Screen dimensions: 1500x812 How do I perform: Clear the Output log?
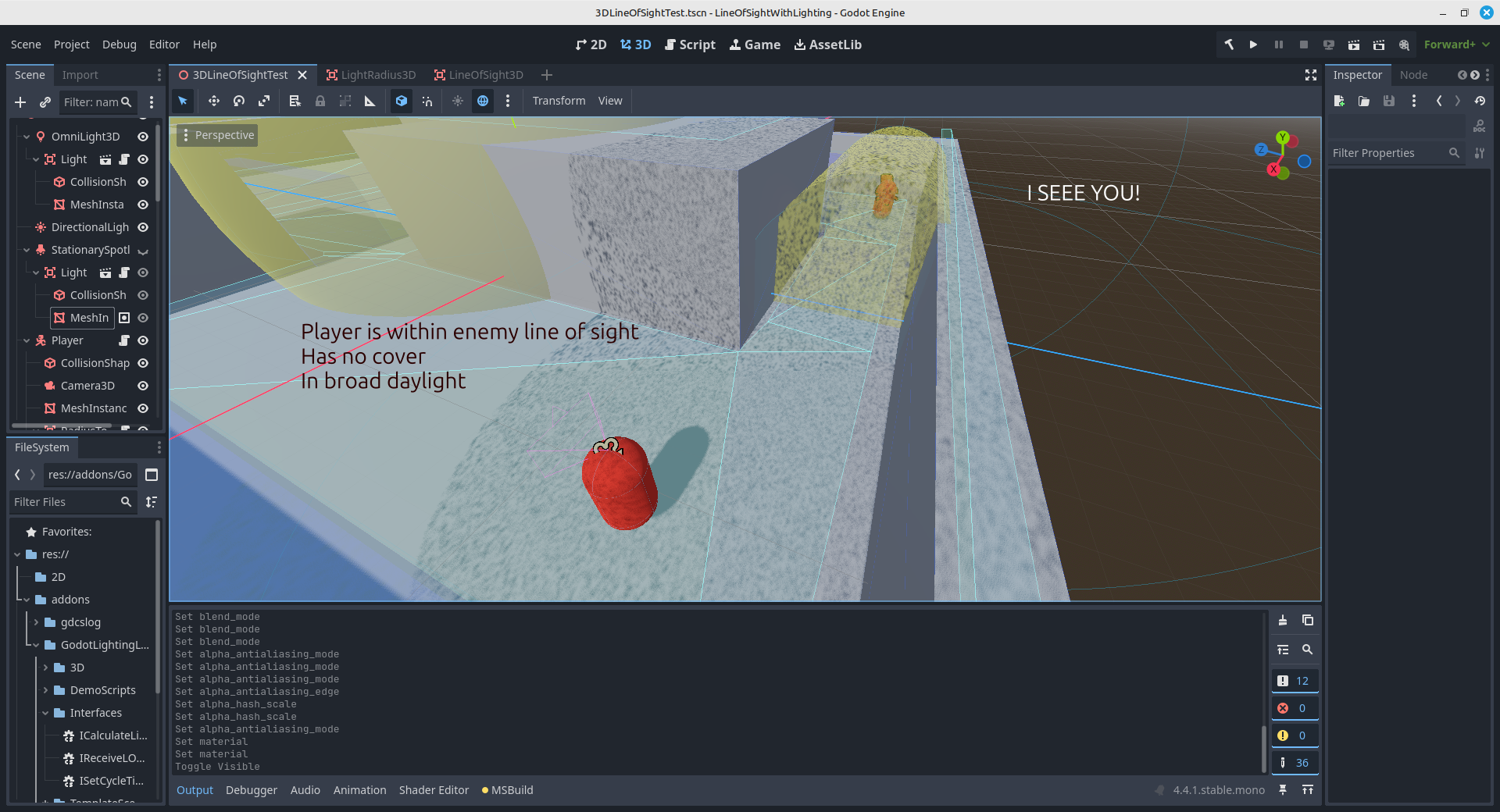1283,621
